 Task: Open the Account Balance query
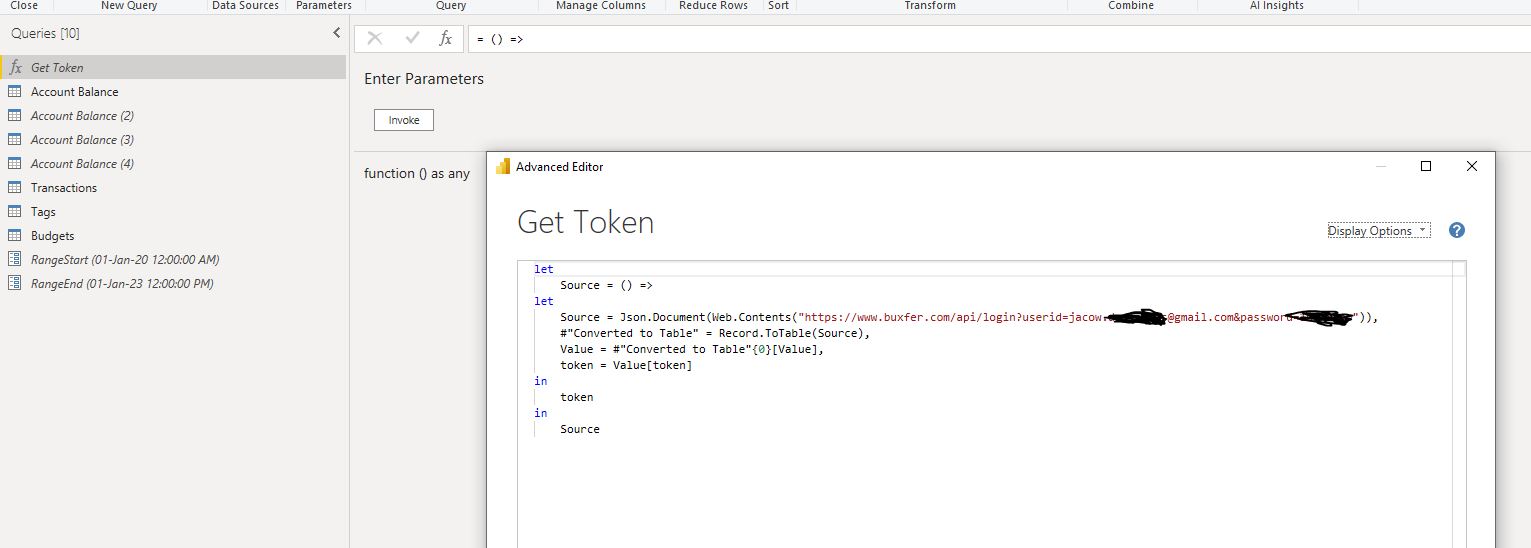tap(74, 91)
